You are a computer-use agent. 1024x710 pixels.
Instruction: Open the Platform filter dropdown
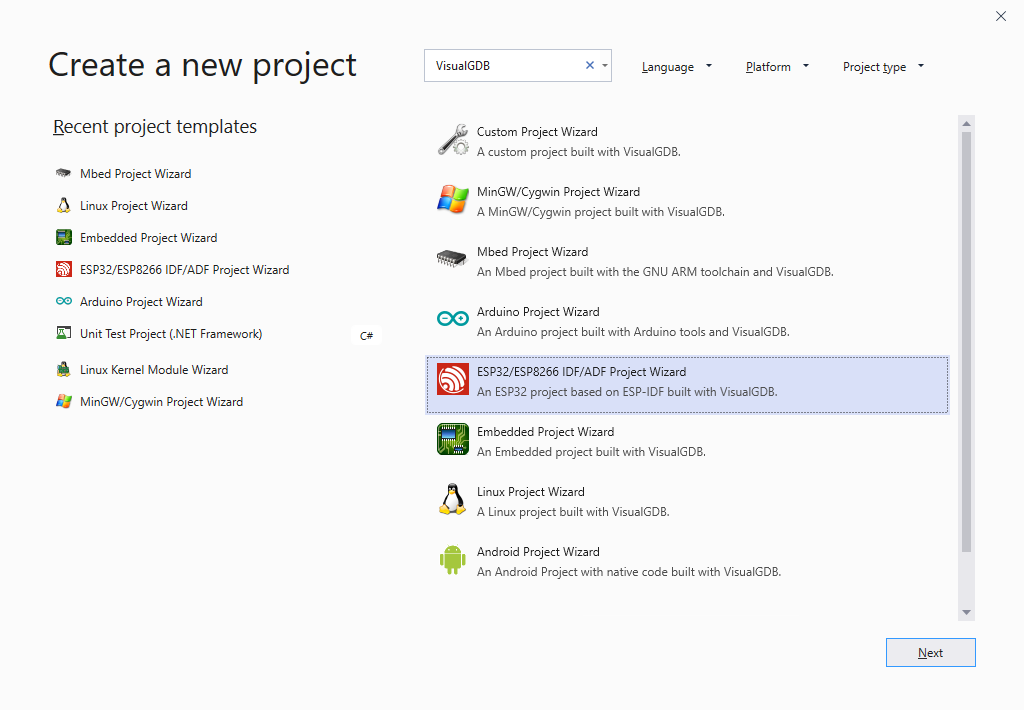(777, 67)
